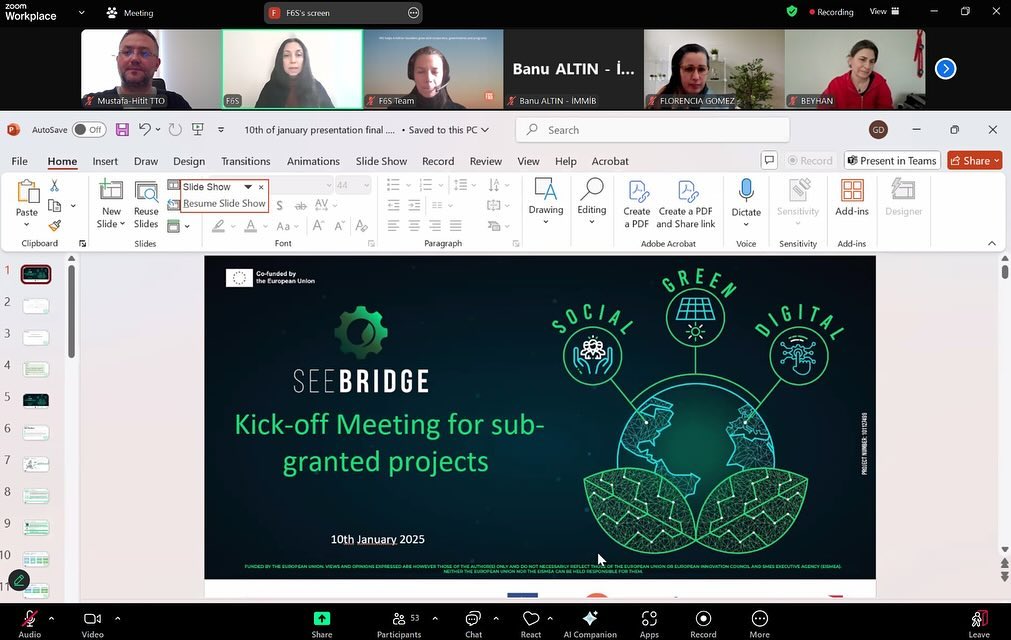
Task: Toggle the AutoSave switch
Action: [x=89, y=130]
